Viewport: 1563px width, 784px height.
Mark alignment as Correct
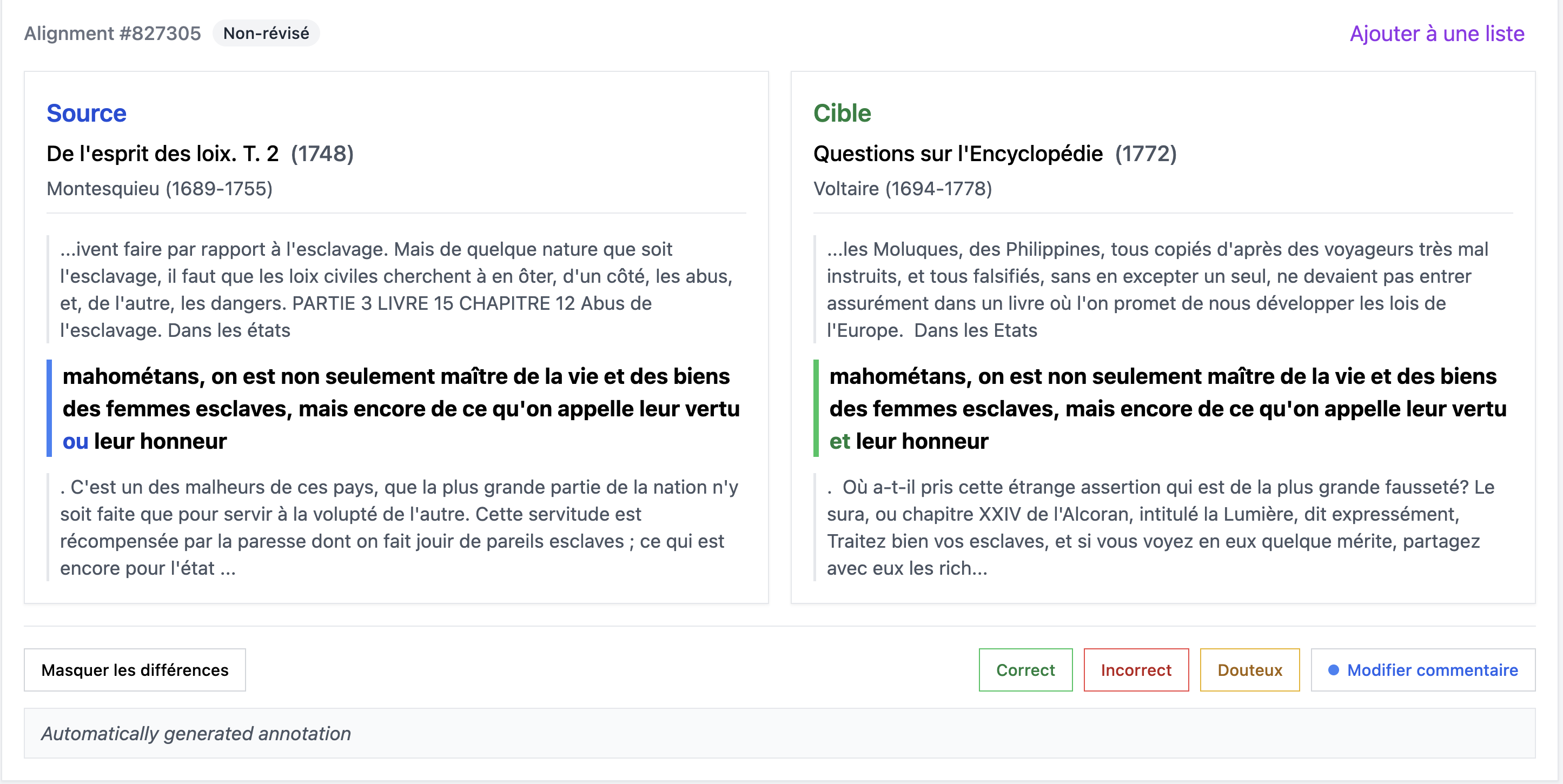coord(1025,670)
